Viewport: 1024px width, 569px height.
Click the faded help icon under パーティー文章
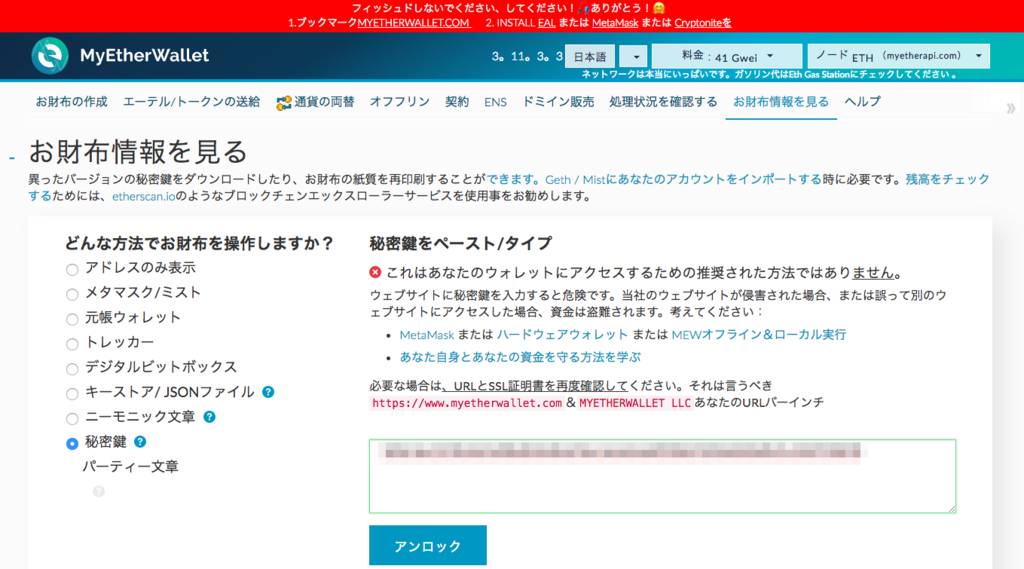tap(99, 491)
